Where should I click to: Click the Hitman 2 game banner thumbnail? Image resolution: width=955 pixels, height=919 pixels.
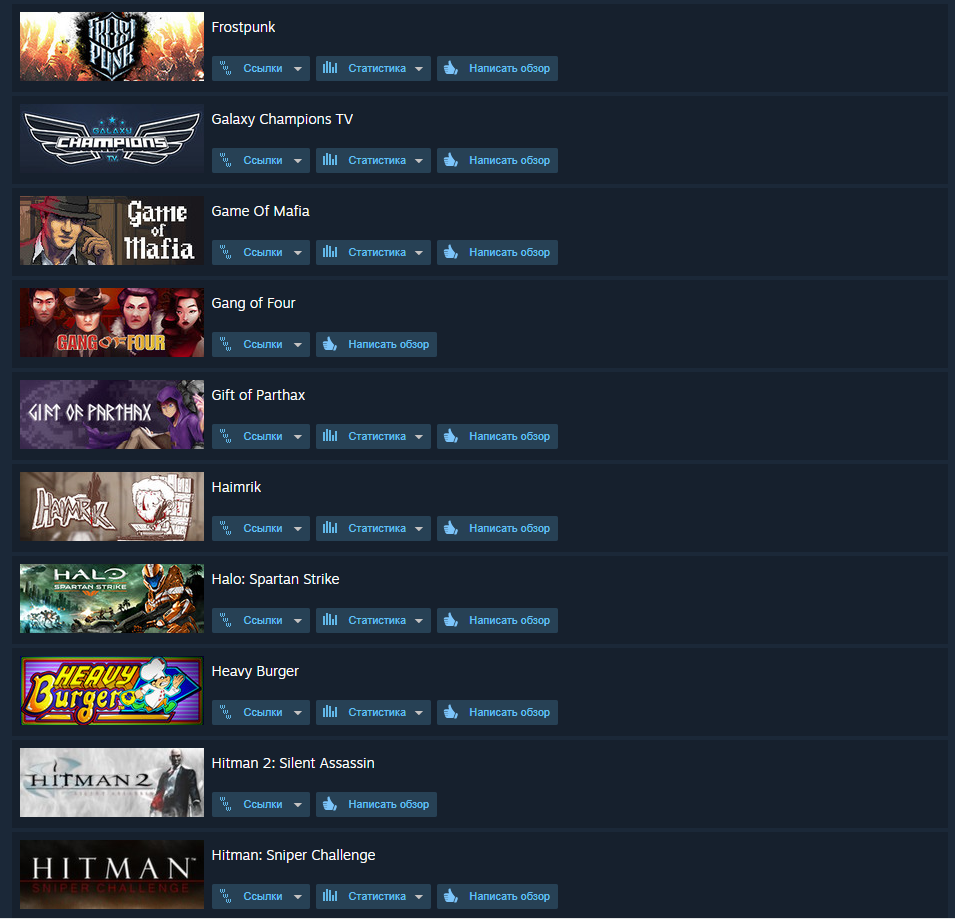click(x=112, y=782)
